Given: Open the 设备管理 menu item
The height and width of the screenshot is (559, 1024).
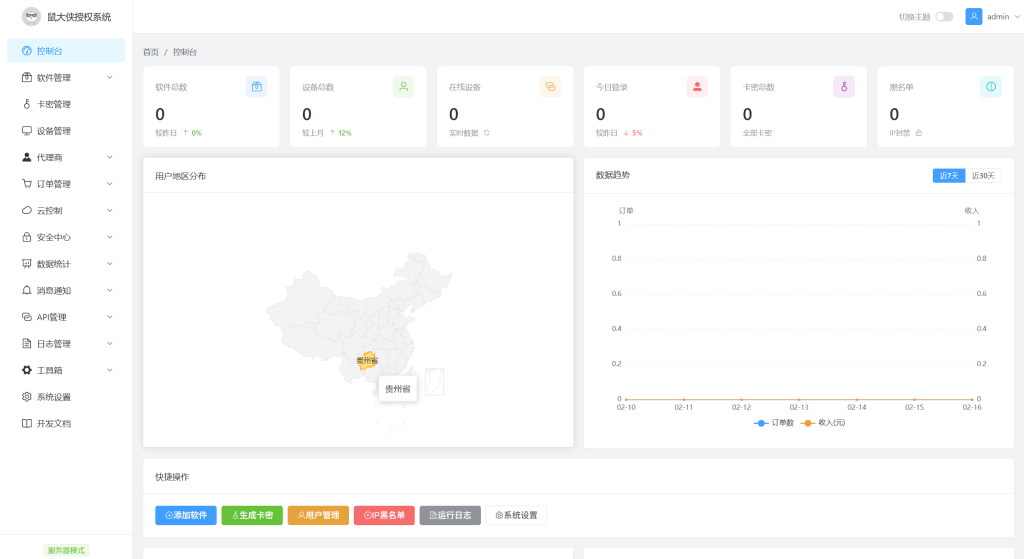Looking at the screenshot, I should point(66,131).
